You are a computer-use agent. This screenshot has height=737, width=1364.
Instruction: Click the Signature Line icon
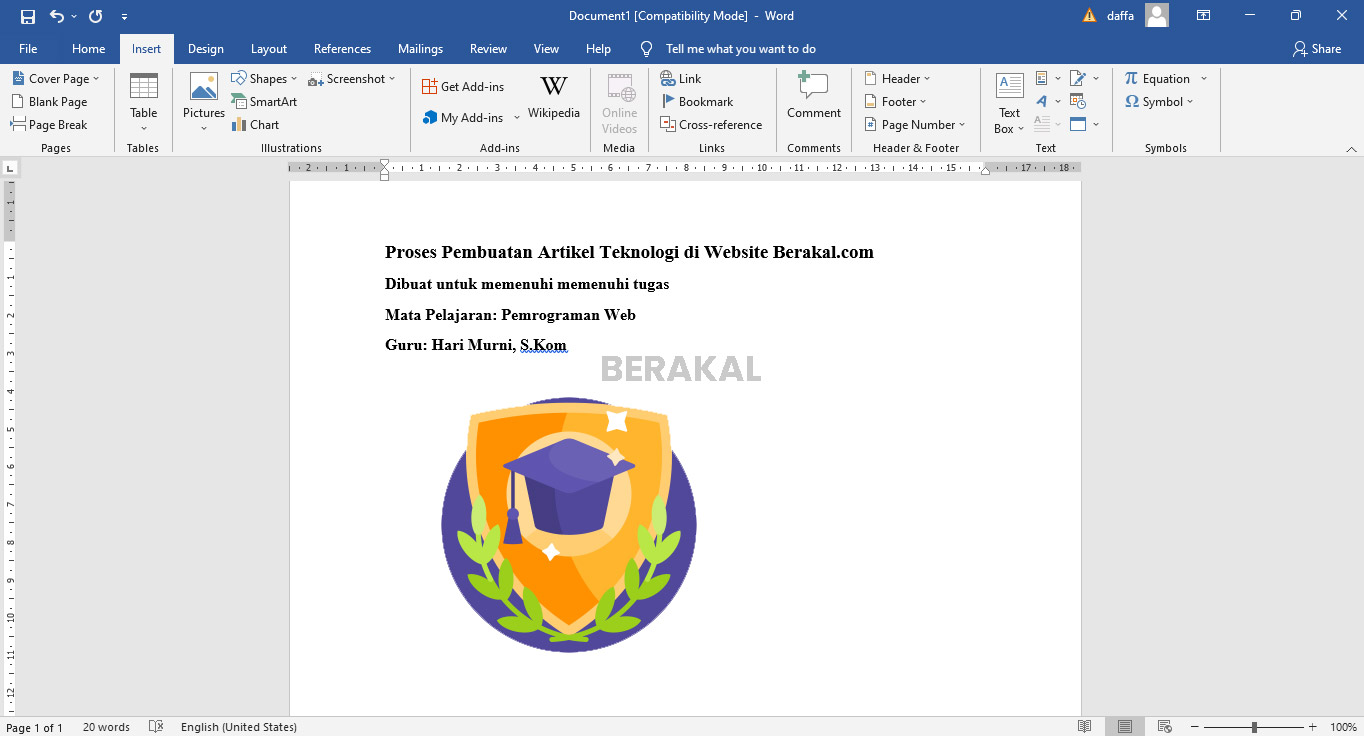pos(1078,78)
